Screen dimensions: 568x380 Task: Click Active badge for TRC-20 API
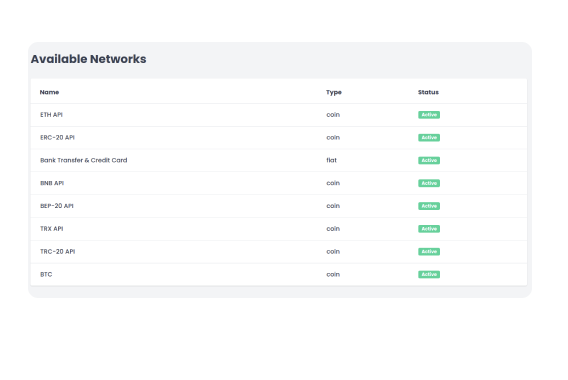429,252
